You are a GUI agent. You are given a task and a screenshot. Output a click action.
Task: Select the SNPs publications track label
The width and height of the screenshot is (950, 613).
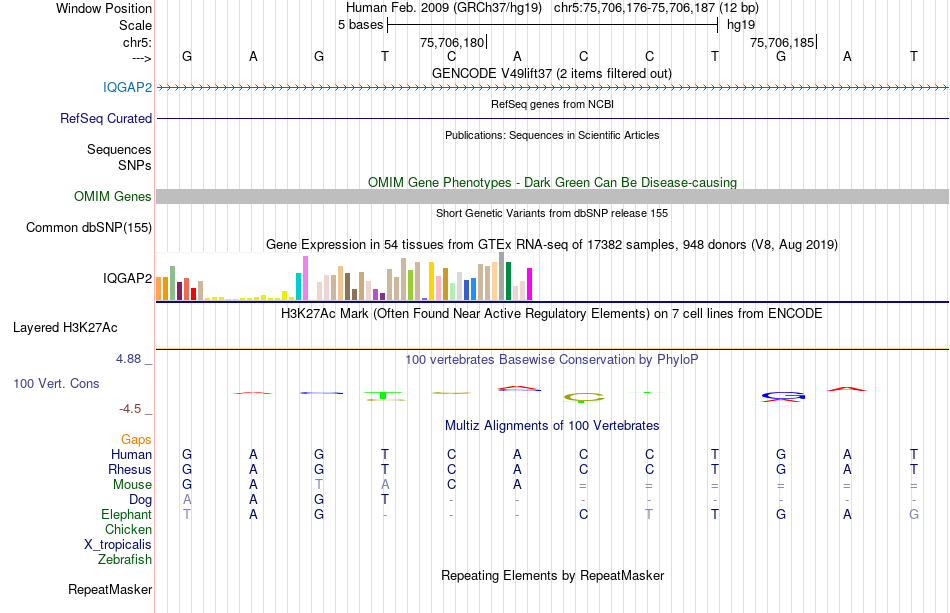[135, 165]
